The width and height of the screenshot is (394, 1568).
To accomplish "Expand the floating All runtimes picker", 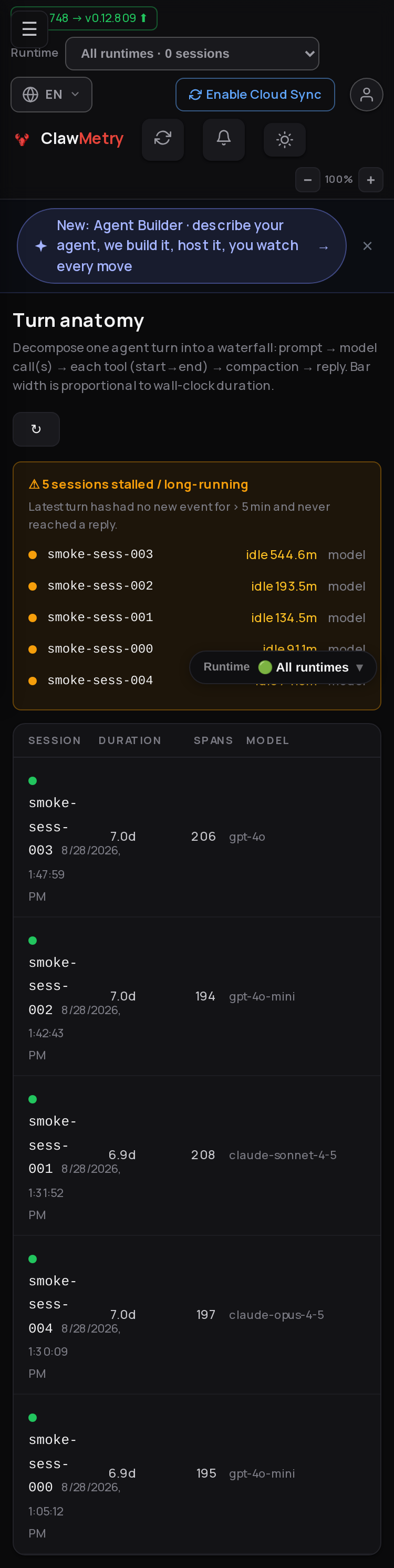I will tap(283, 667).
